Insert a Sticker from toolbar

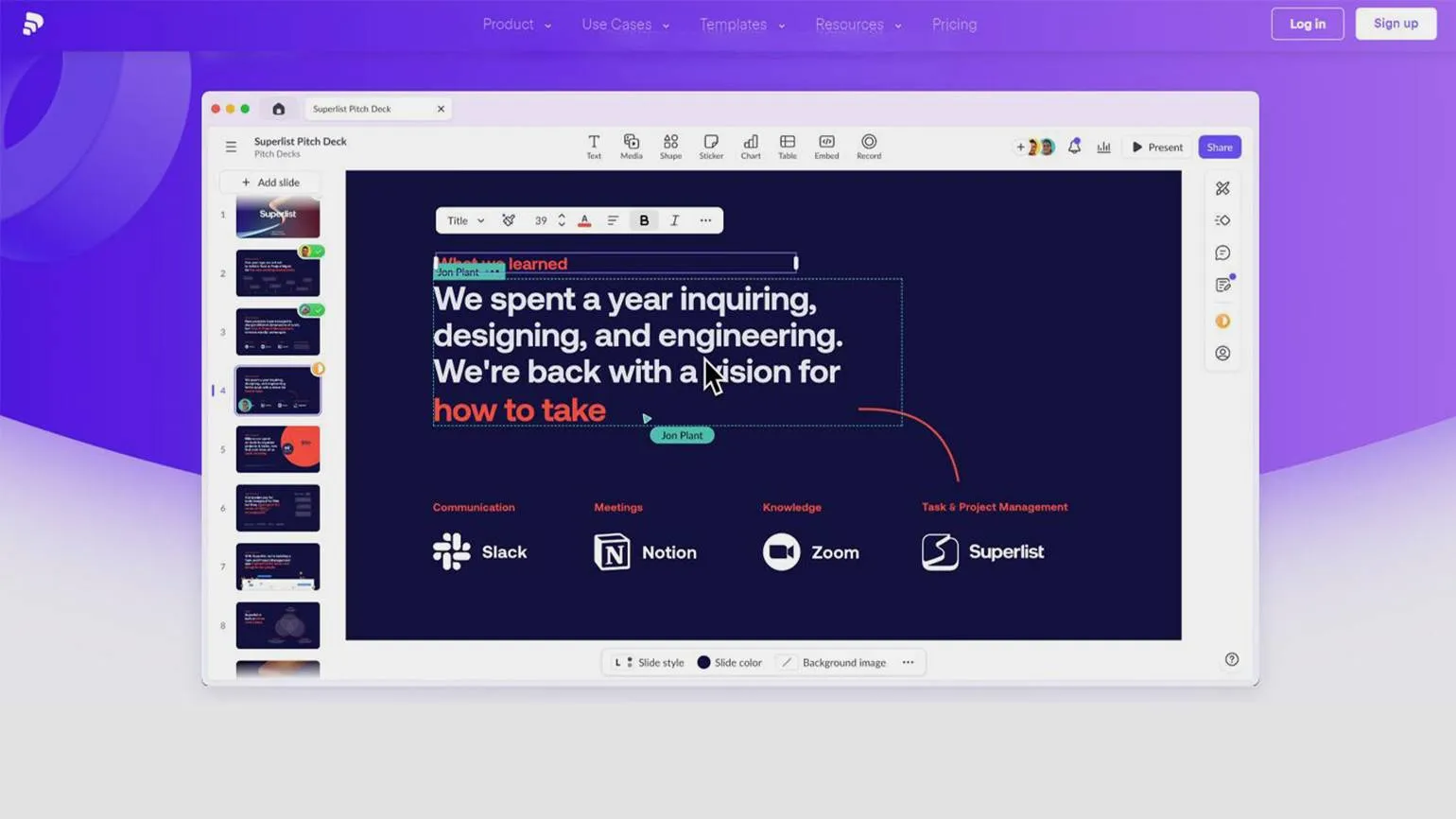click(711, 146)
